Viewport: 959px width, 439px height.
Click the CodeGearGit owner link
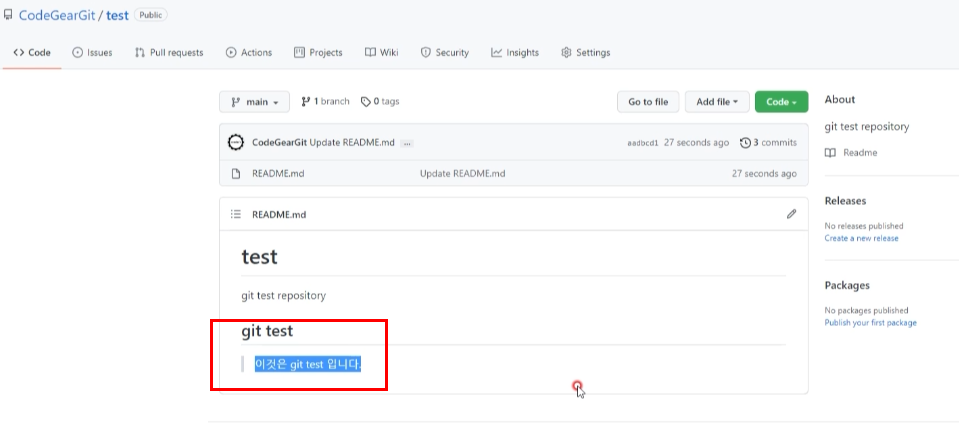(x=57, y=15)
